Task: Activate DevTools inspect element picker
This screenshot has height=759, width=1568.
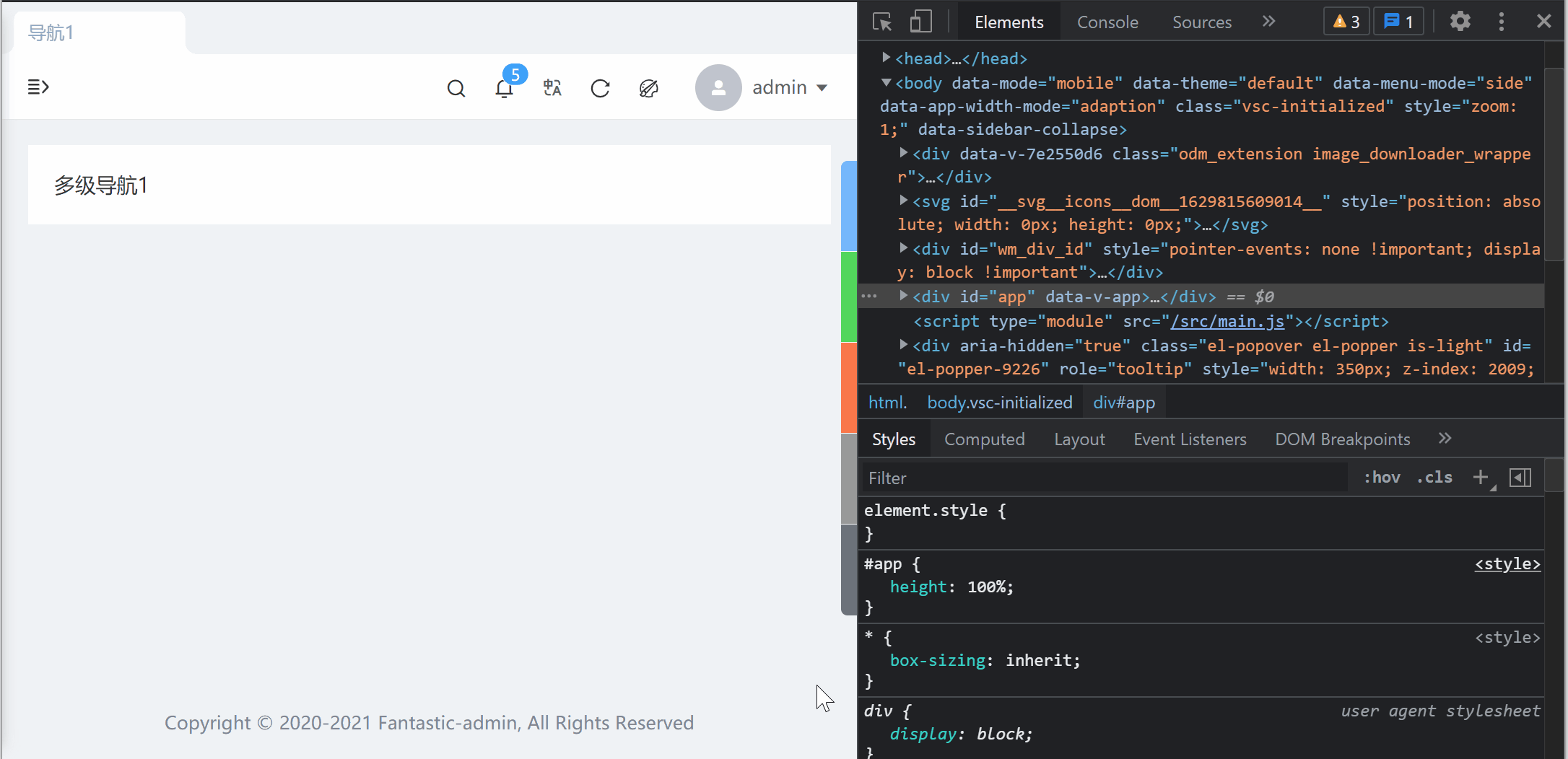Action: tap(882, 22)
